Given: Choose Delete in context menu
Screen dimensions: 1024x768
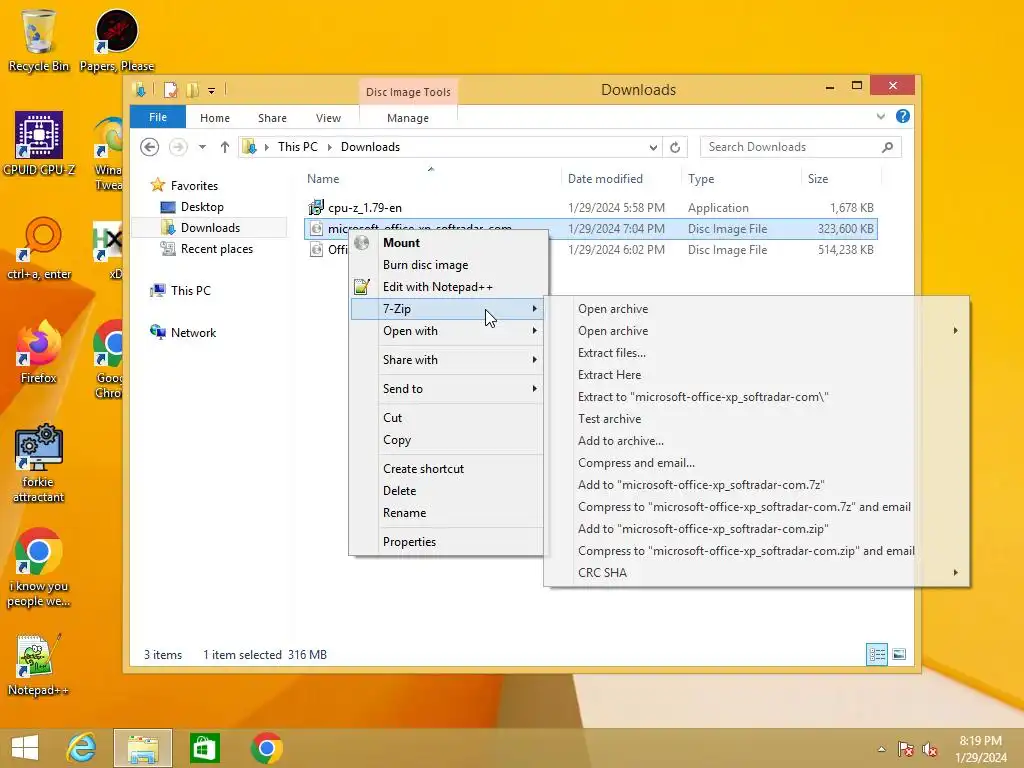Looking at the screenshot, I should [x=447, y=491].
